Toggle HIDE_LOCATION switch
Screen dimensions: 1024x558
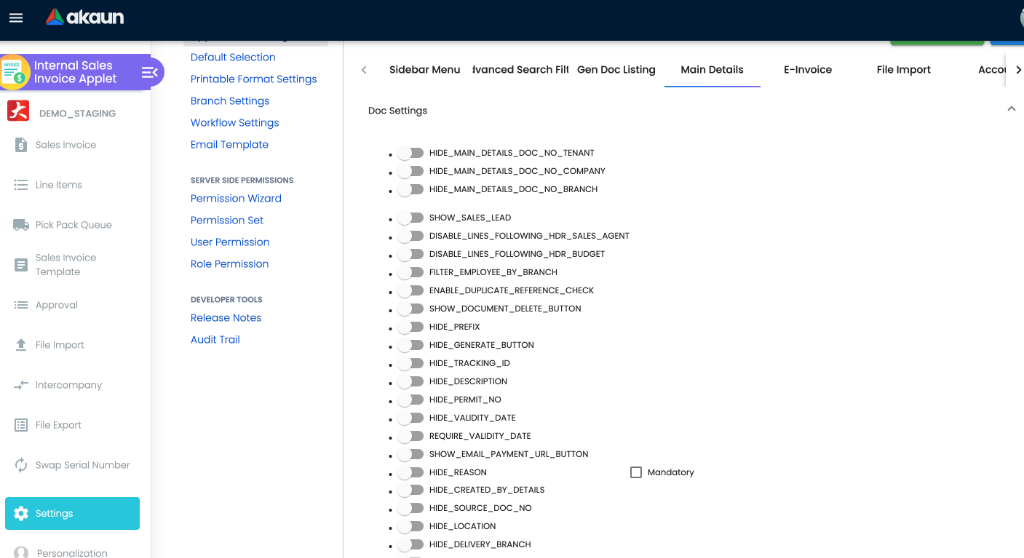[x=411, y=527]
